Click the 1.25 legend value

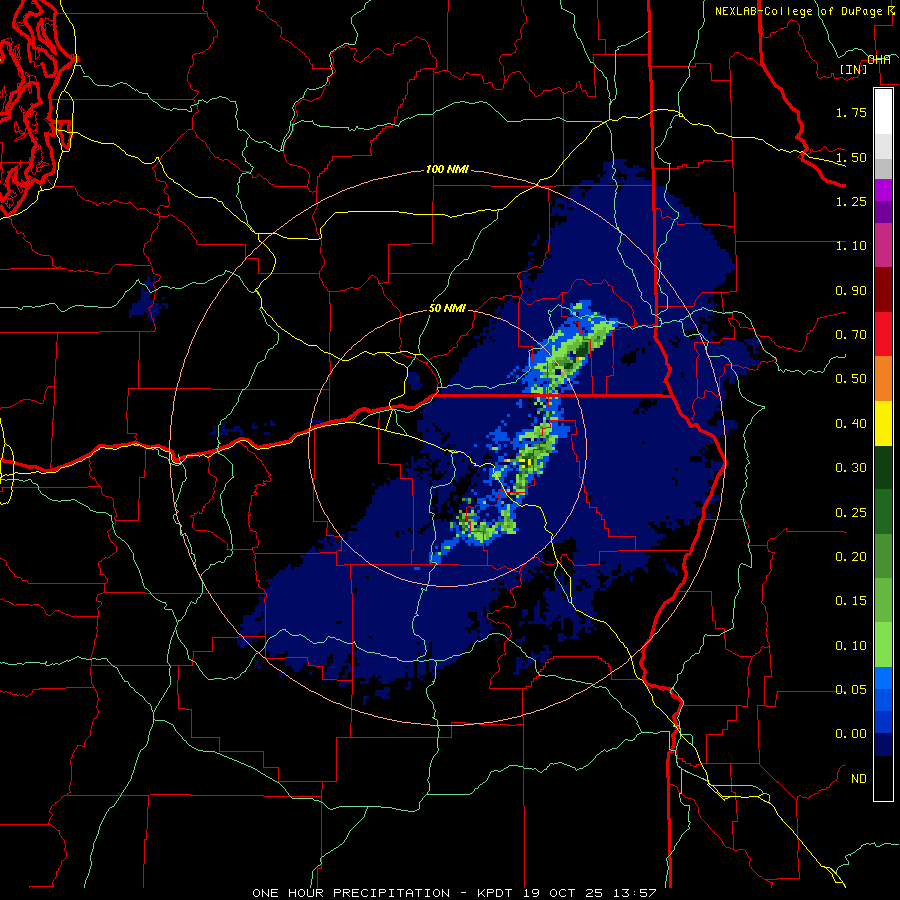tap(851, 201)
